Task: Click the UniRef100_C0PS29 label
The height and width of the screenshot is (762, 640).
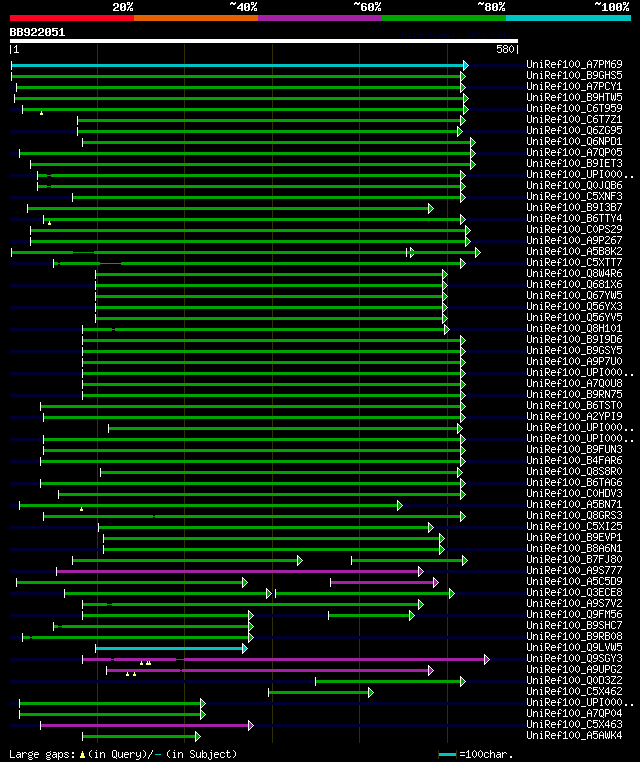Action: [x=574, y=229]
